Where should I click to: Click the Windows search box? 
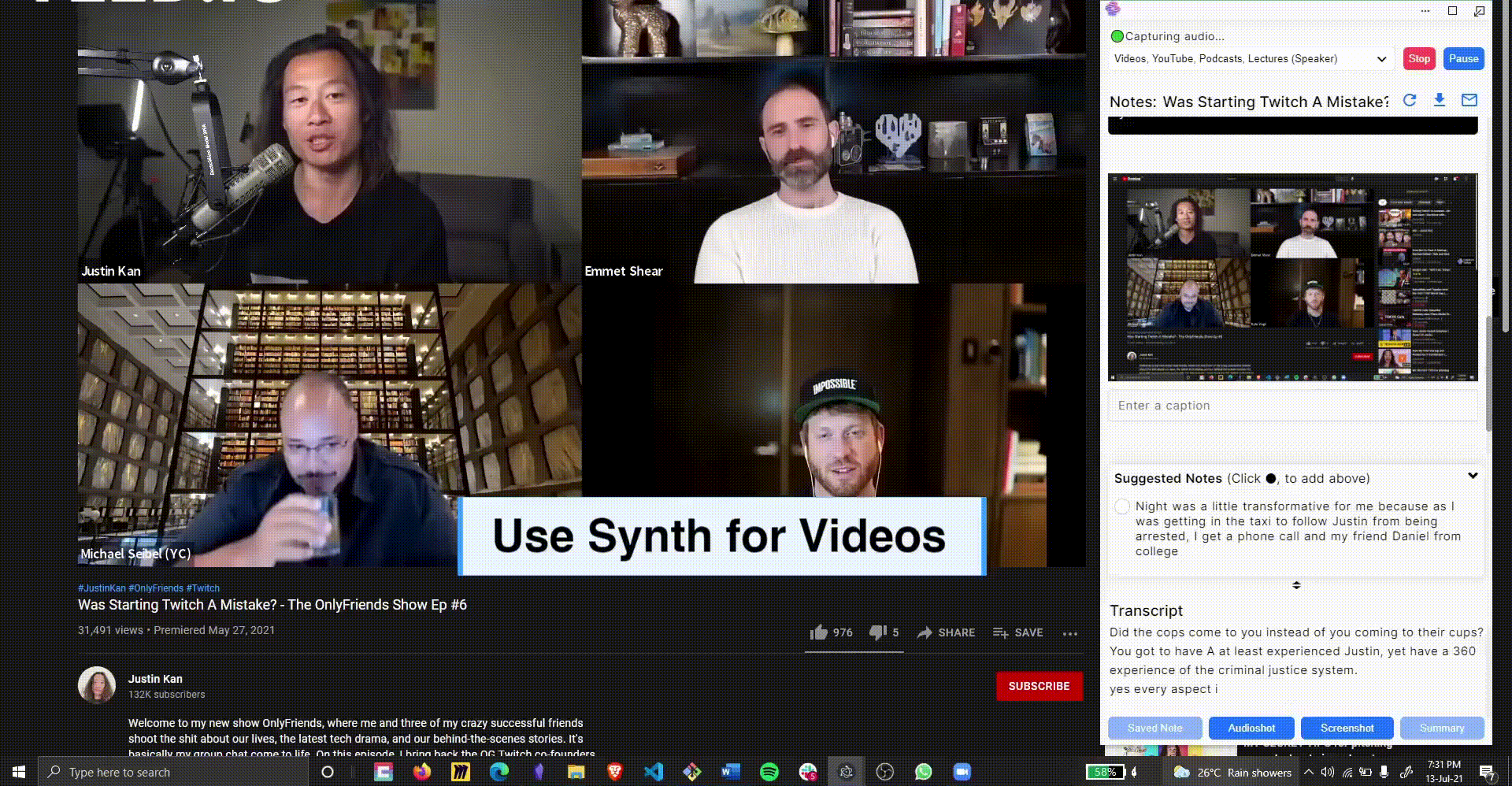click(x=172, y=772)
